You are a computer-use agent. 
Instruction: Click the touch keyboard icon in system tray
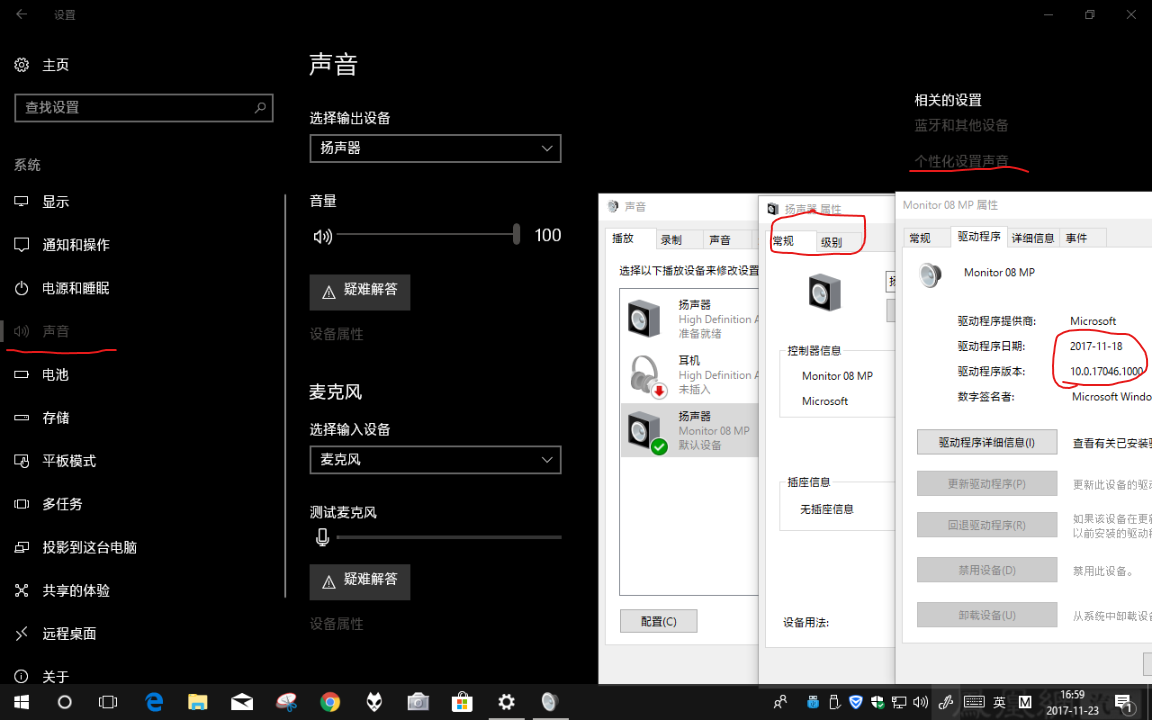coord(974,702)
